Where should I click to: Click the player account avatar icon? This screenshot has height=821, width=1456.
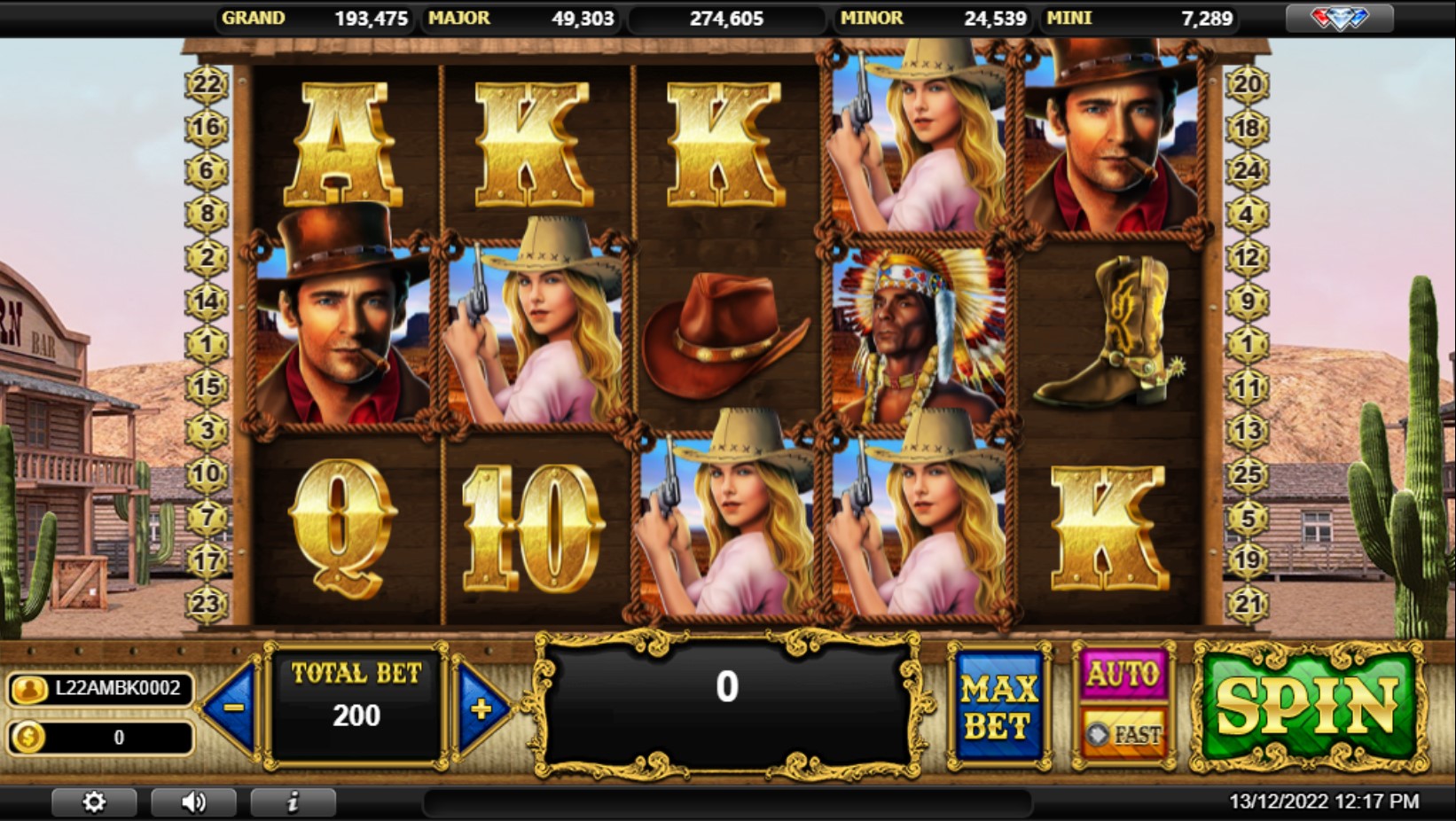coord(29,689)
